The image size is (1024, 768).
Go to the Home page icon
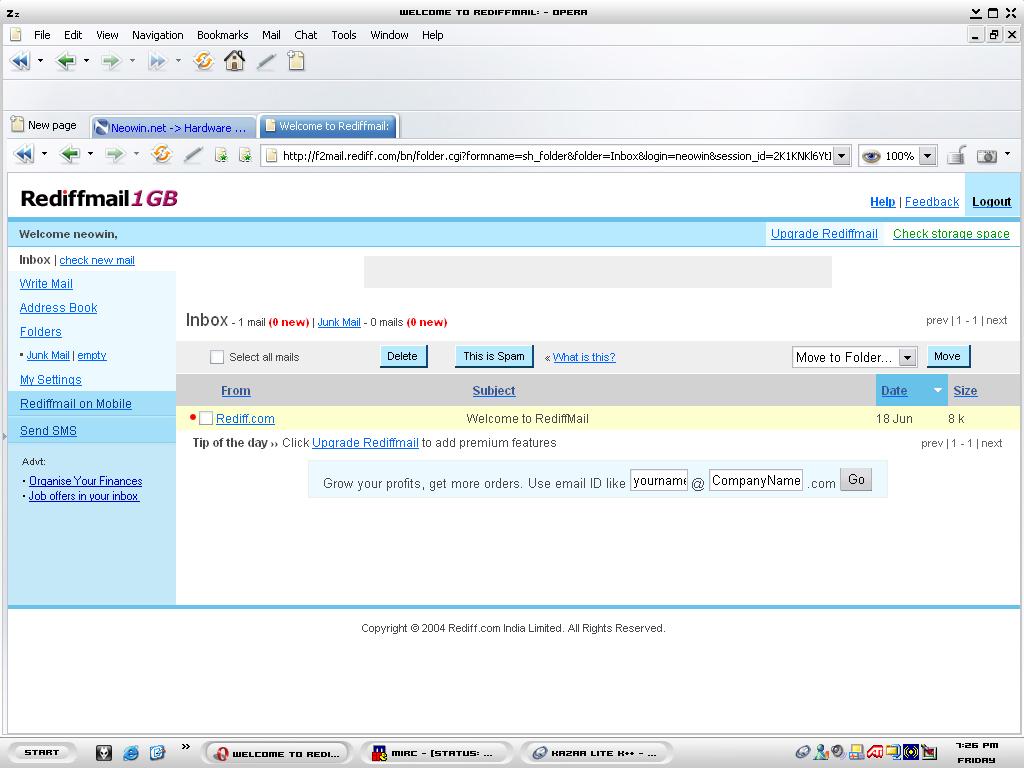[234, 61]
